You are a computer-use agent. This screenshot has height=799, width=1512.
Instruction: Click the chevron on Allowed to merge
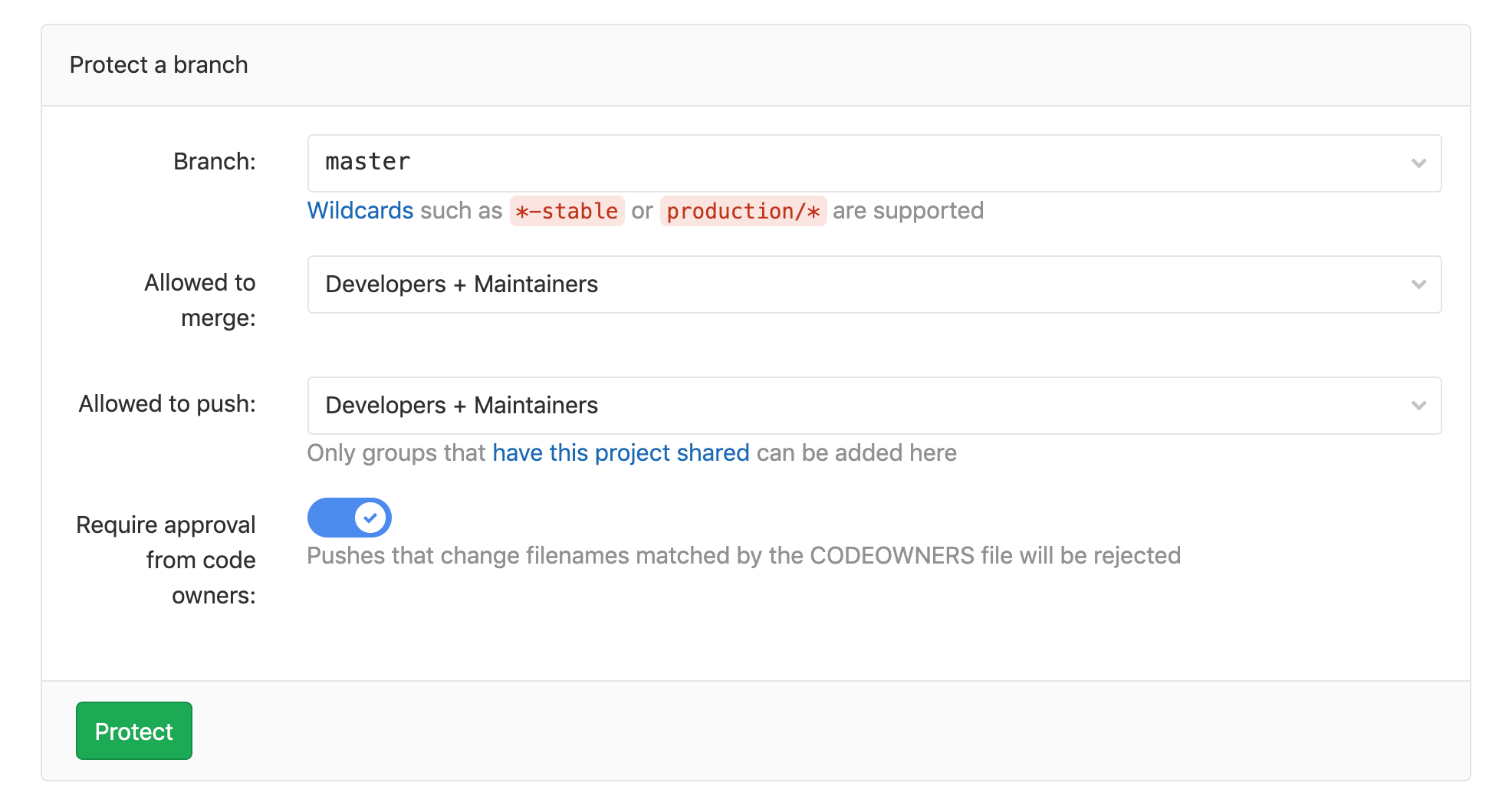(1418, 284)
